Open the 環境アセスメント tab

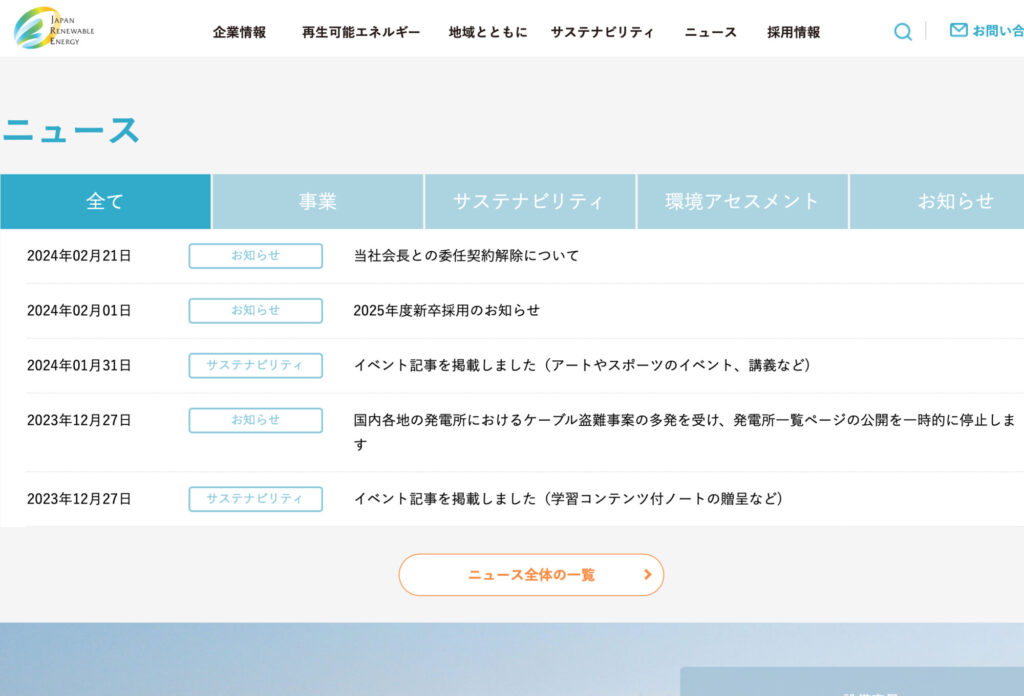tap(742, 201)
